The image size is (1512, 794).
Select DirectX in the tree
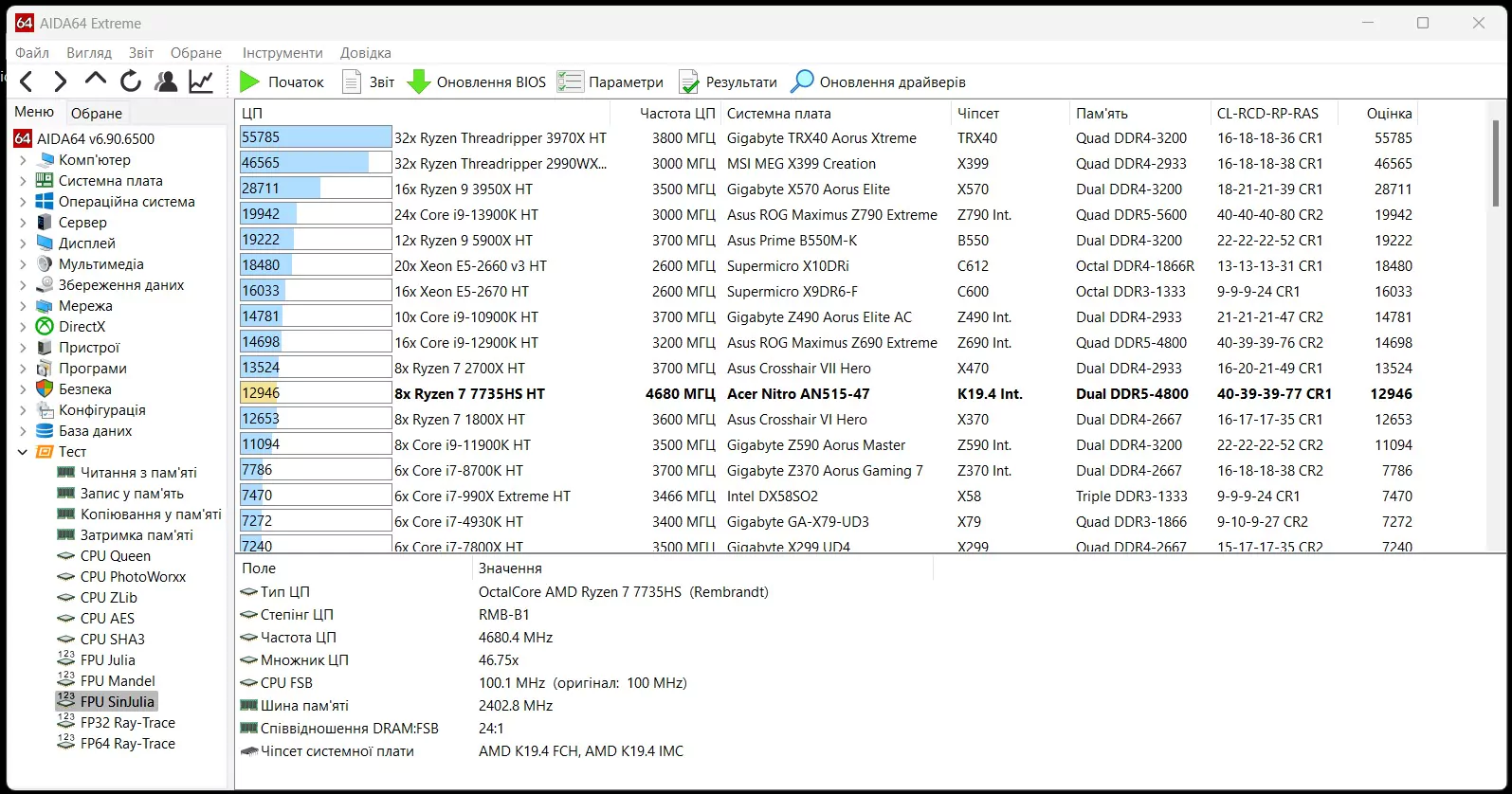[x=71, y=327]
